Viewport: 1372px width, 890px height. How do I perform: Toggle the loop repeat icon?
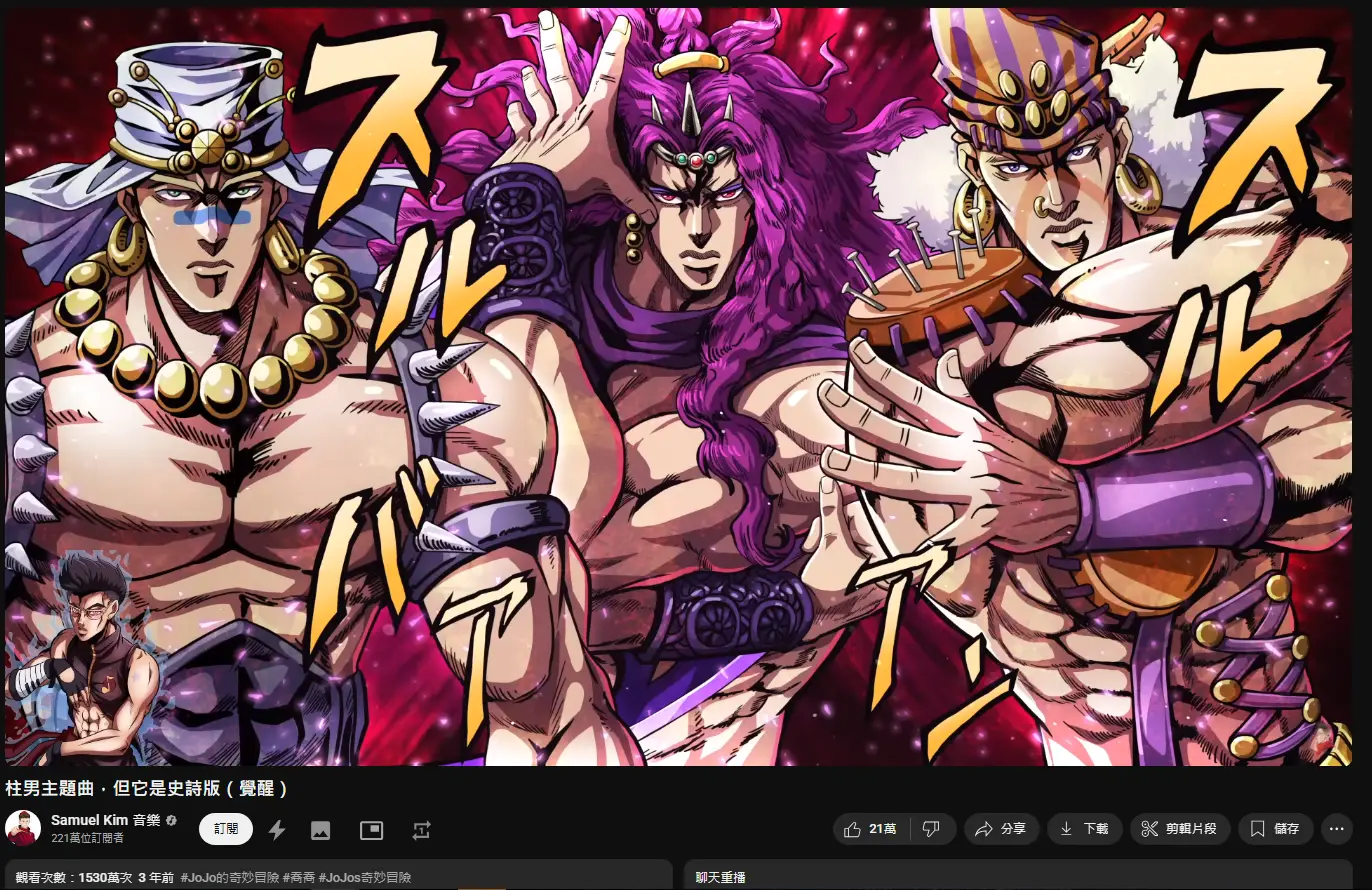[x=421, y=830]
